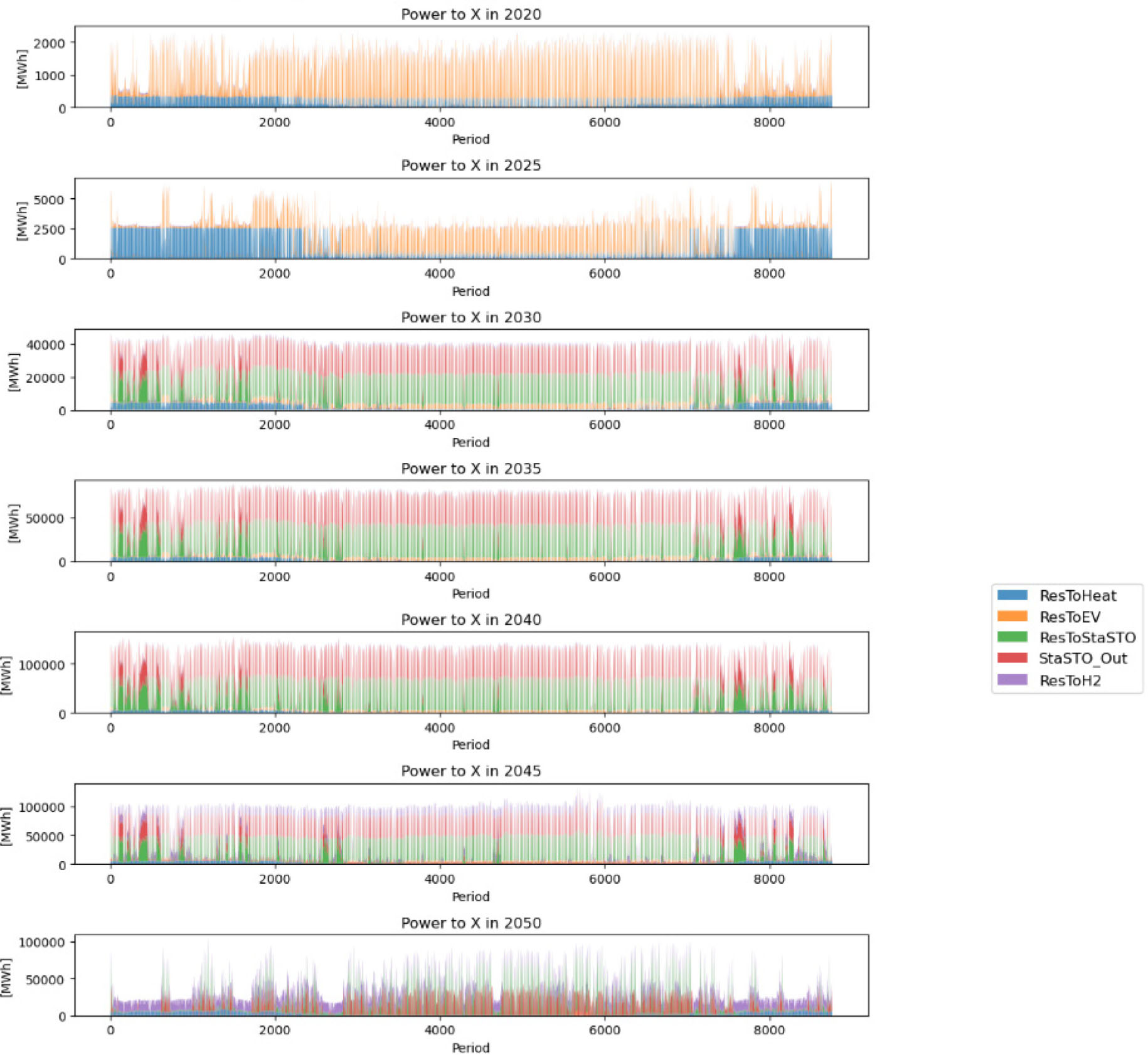This screenshot has height=1055, width=1148.
Task: Click the 40000 y-axis tick on 2030 chart
Action: pyautogui.click(x=46, y=345)
